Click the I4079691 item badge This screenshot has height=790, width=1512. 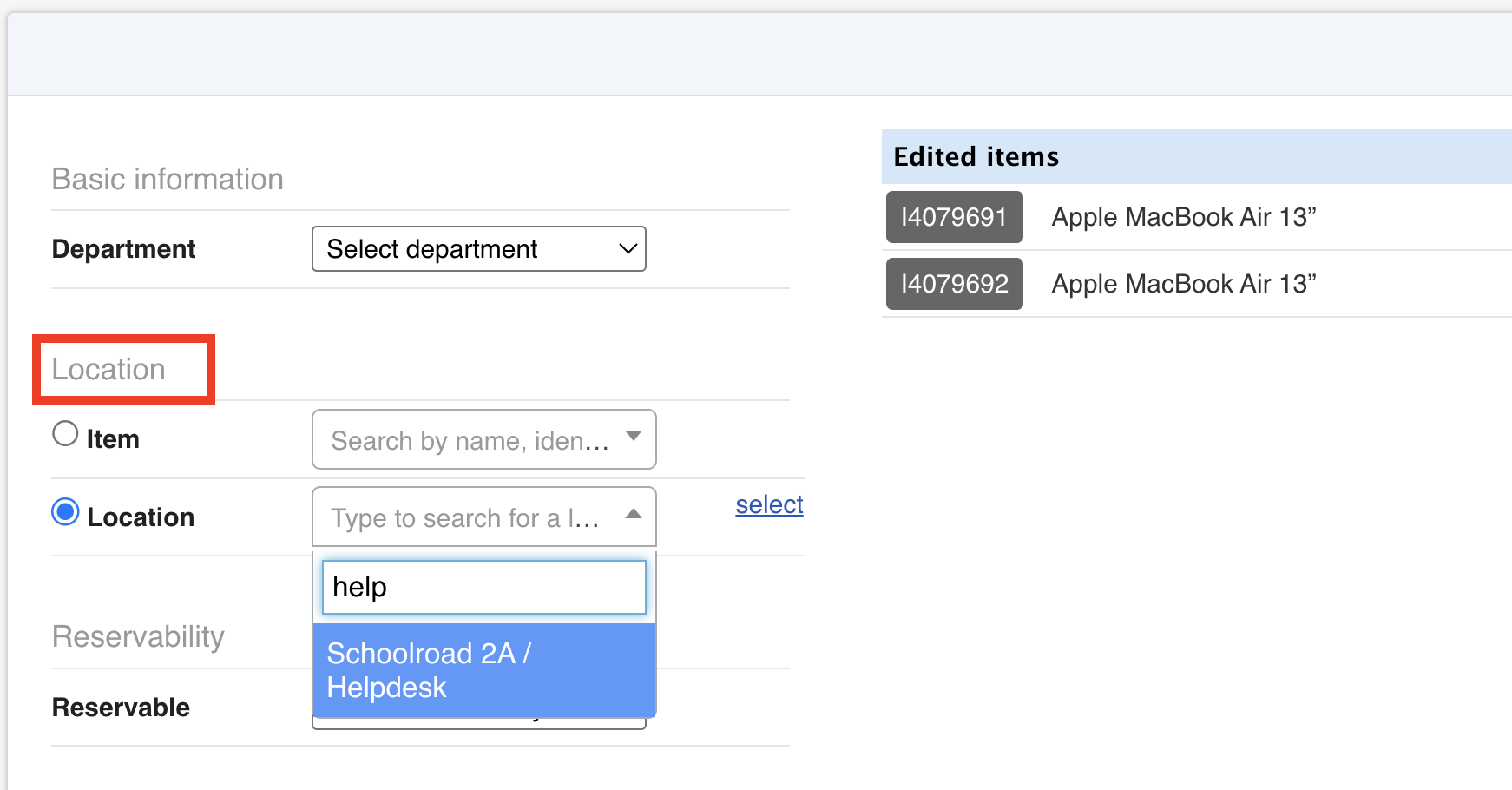point(954,217)
